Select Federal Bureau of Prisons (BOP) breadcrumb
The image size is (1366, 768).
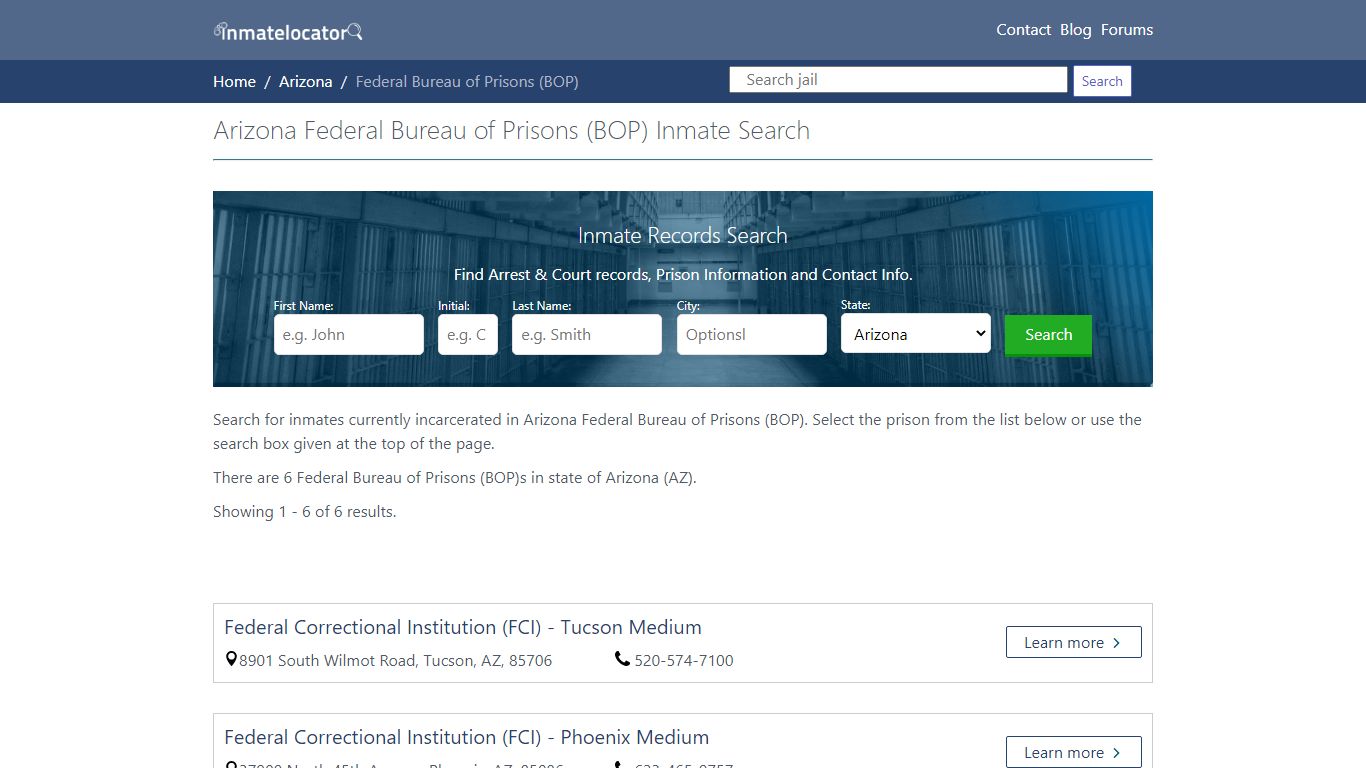tap(467, 81)
